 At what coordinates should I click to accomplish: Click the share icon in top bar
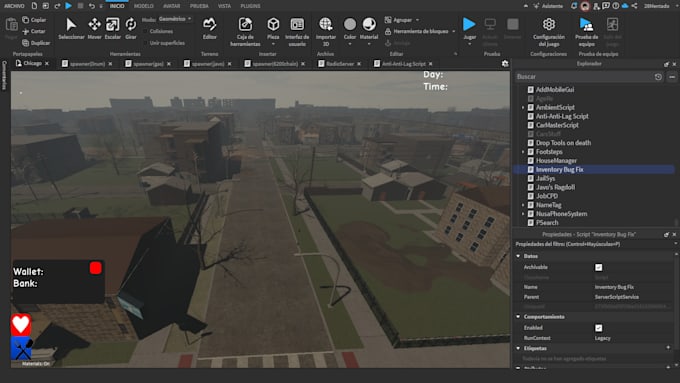pos(634,6)
